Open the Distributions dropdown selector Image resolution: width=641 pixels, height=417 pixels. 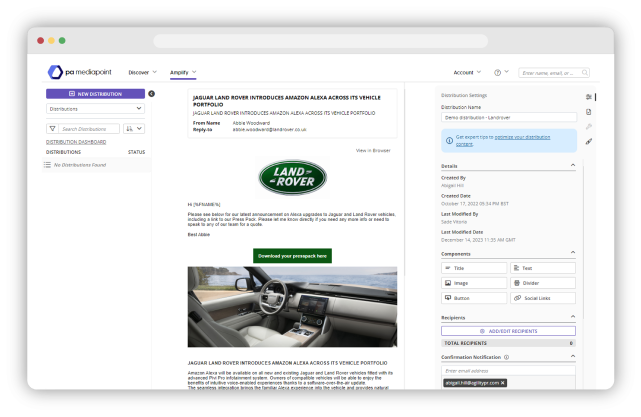click(95, 108)
